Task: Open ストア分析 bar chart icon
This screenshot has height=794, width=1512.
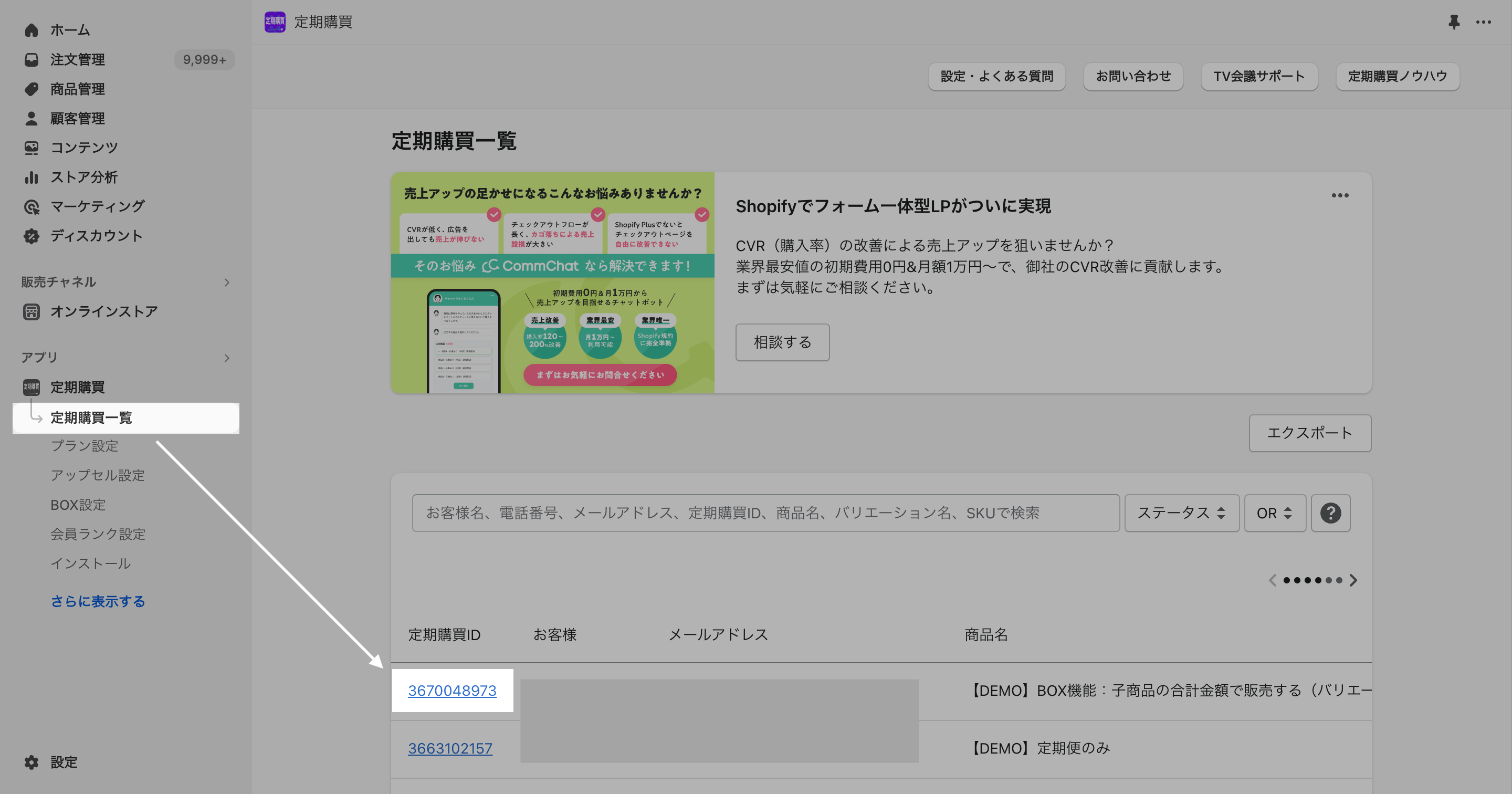Action: (31, 177)
